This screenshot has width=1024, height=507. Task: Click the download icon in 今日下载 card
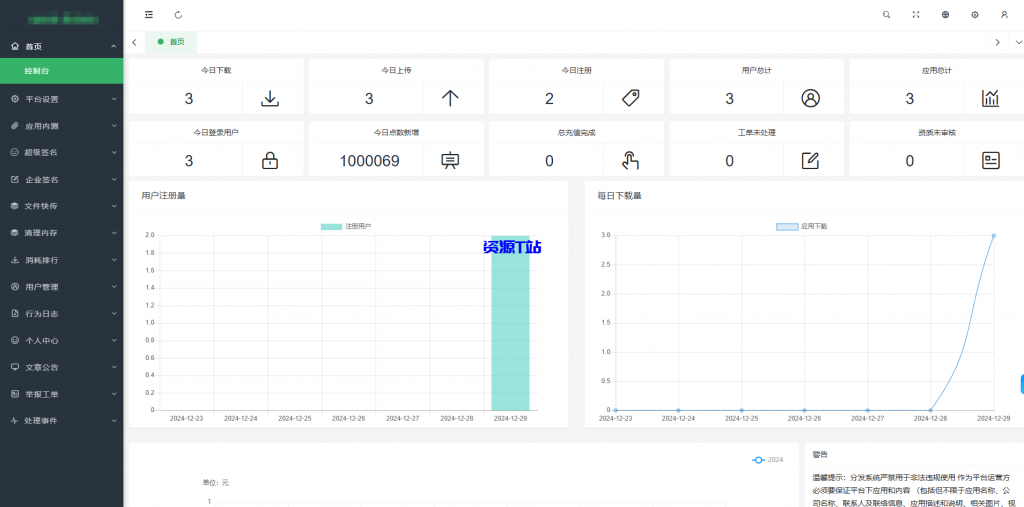[x=270, y=98]
